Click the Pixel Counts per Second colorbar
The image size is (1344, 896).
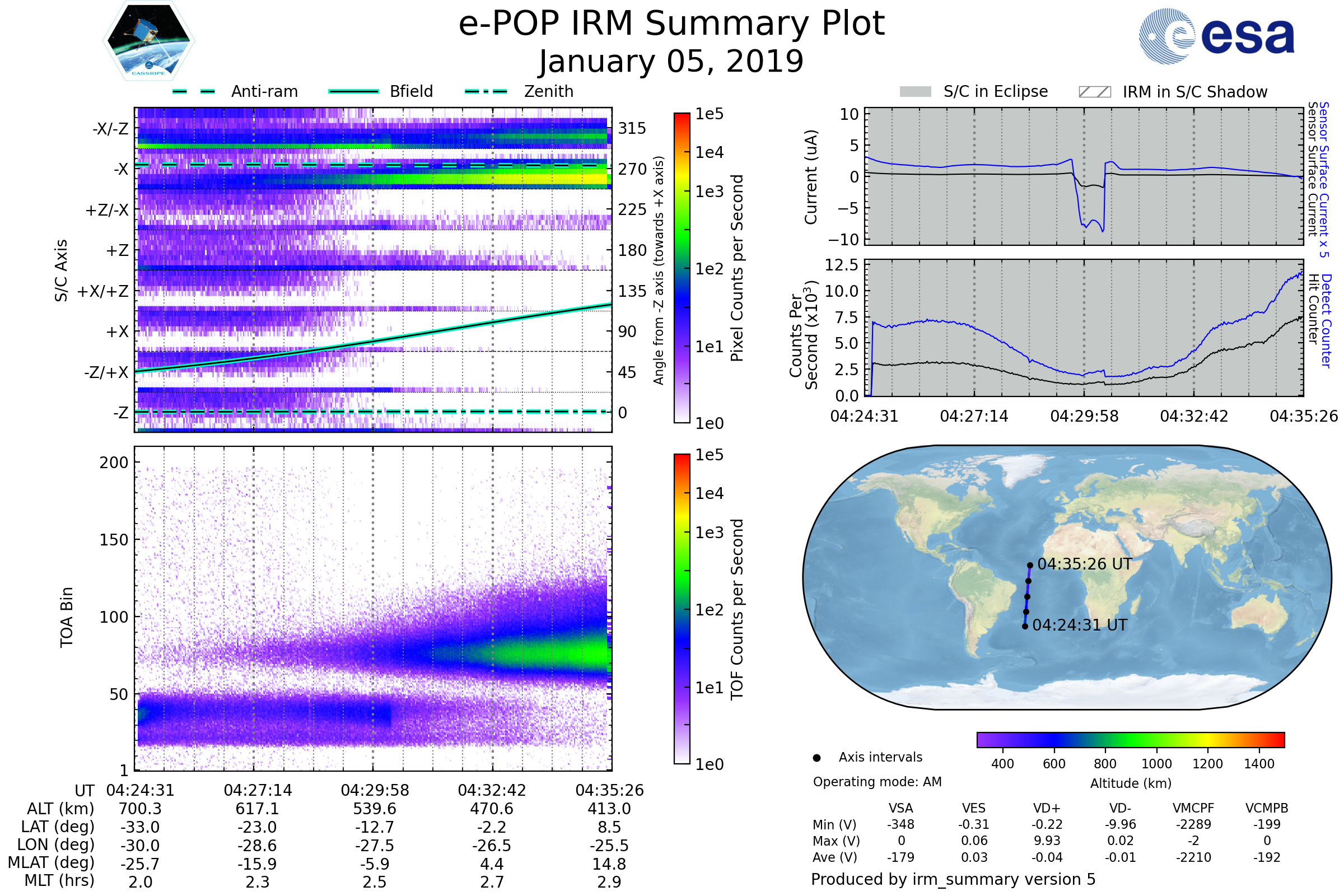(682, 268)
